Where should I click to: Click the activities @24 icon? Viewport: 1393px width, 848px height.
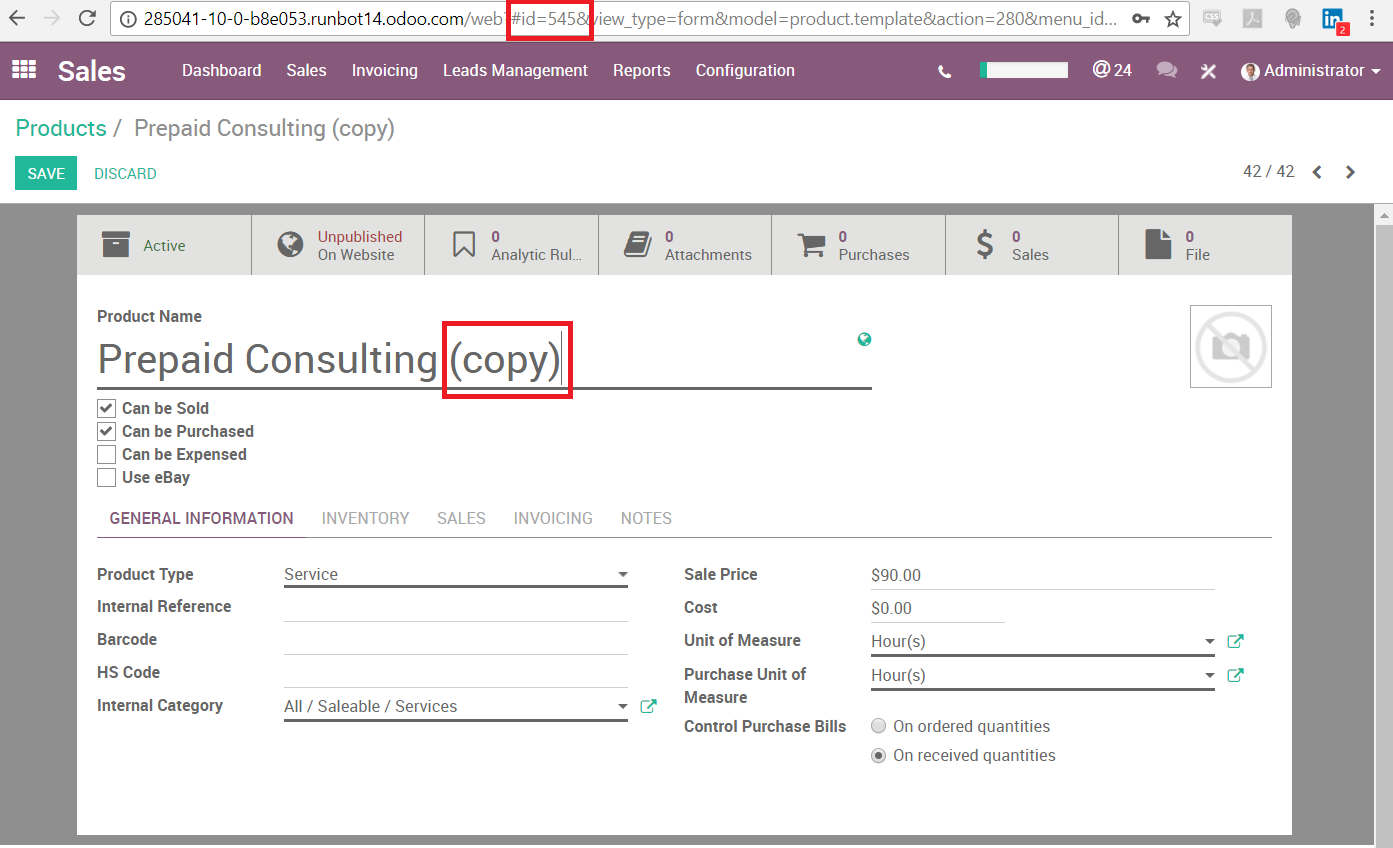(x=1111, y=70)
